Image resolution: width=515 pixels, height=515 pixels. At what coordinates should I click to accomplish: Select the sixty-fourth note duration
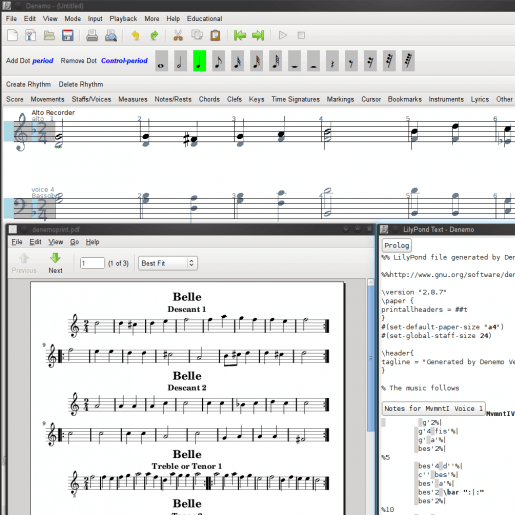[x=275, y=61]
